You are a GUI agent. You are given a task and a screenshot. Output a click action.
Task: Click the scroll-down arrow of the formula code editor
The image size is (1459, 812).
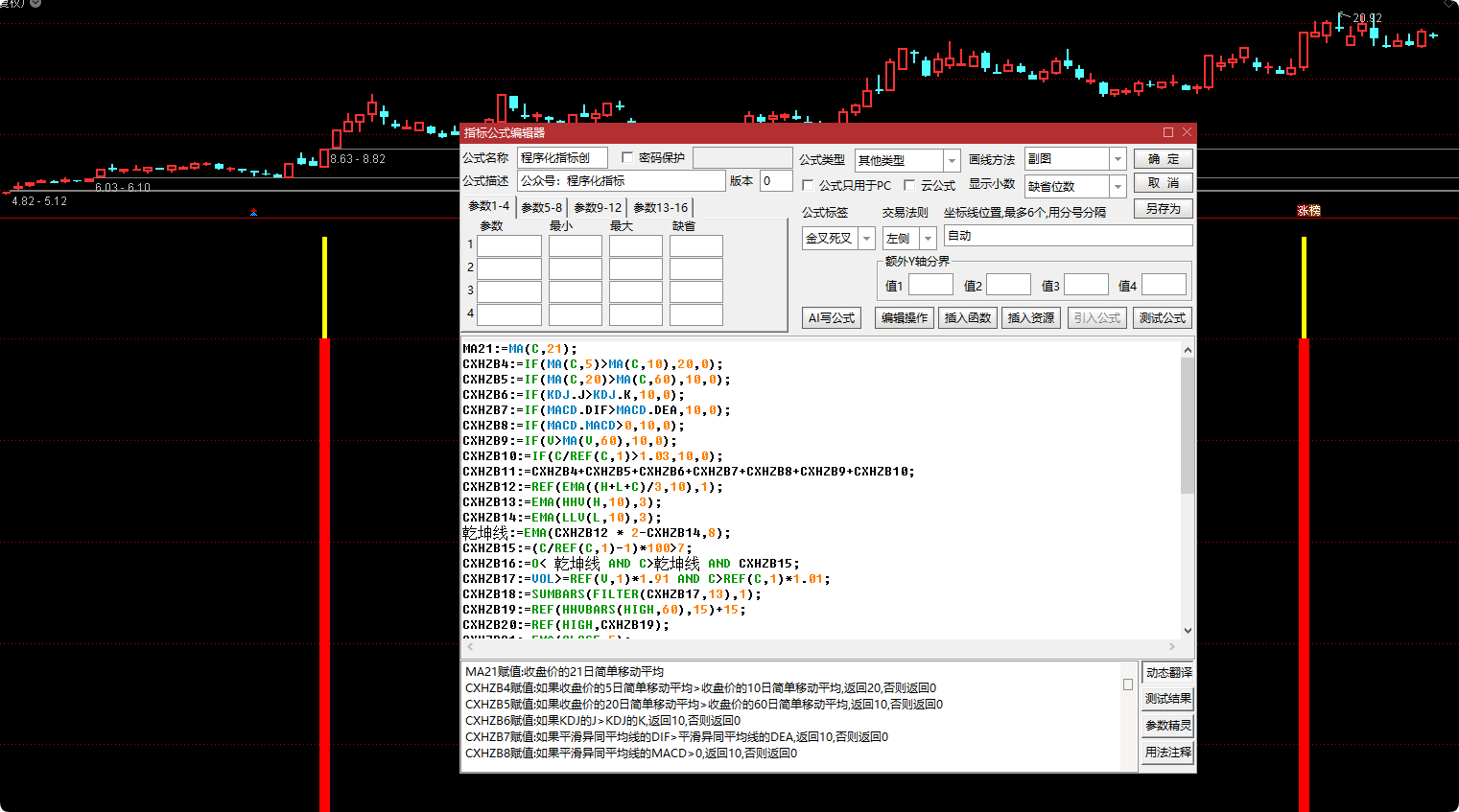coord(1188,630)
